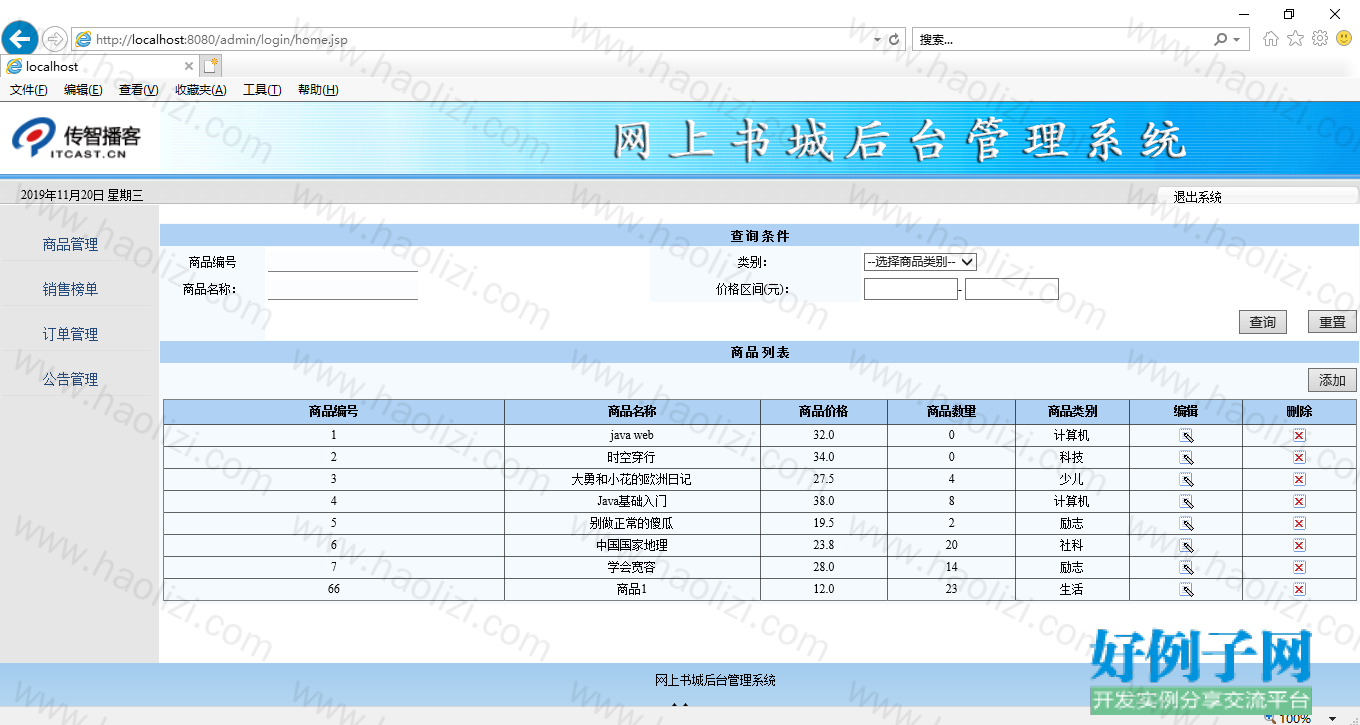Click the 商品价格 column header
The height and width of the screenshot is (725, 1360).
pos(824,412)
